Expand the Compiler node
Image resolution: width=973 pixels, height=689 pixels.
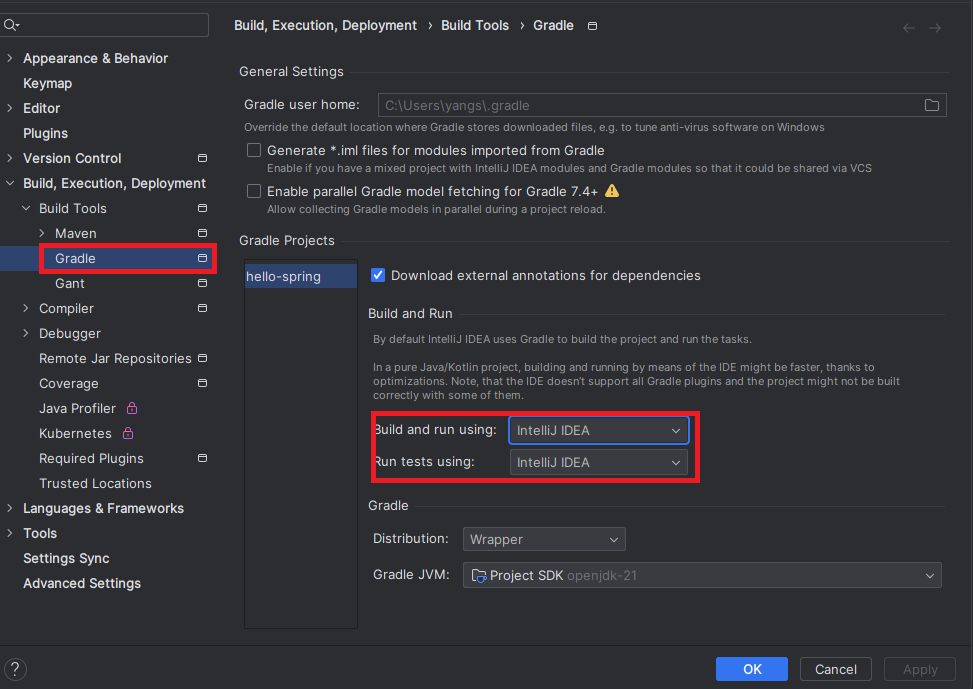[x=26, y=308]
